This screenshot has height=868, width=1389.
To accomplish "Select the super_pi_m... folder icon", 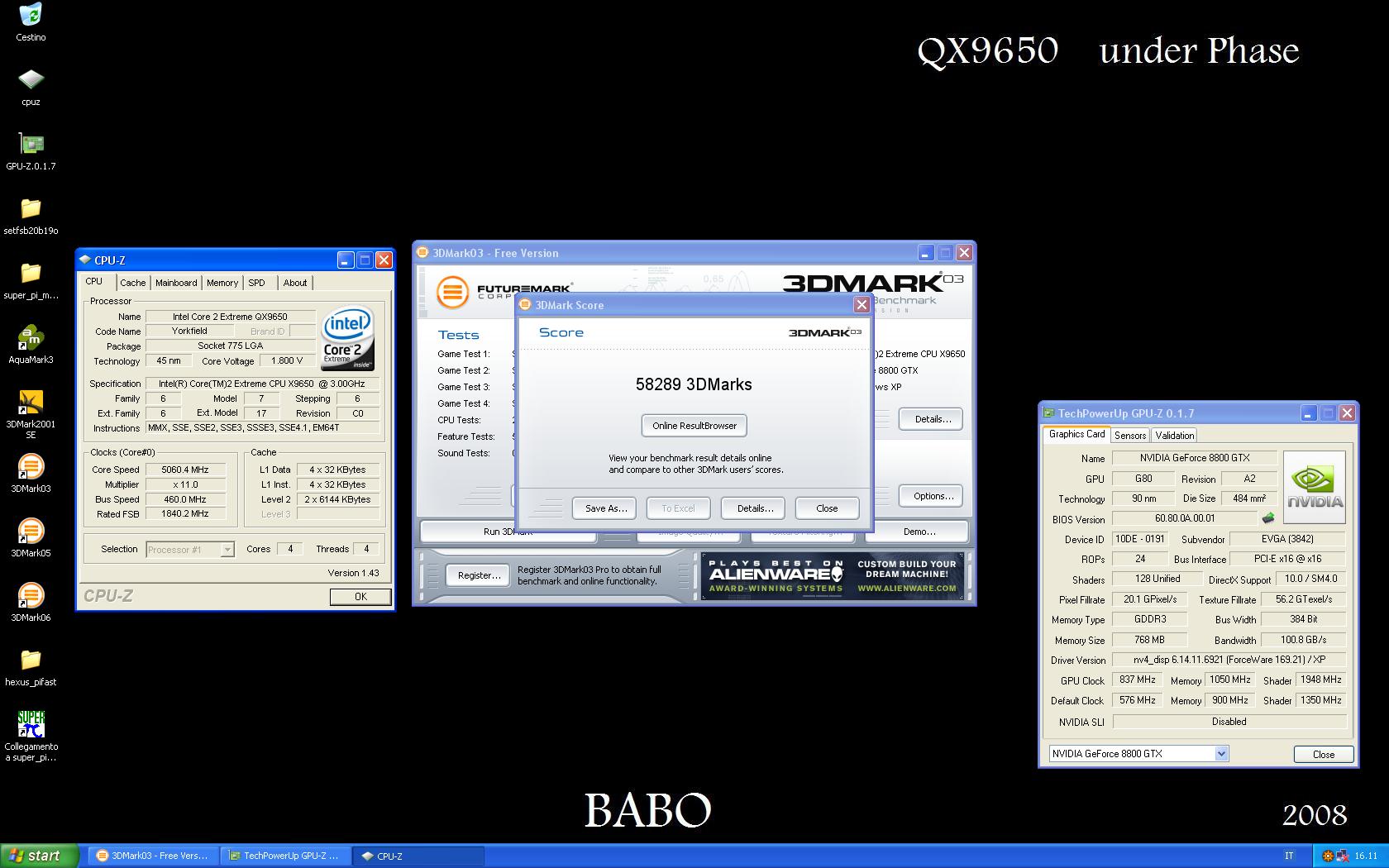I will (31, 273).
